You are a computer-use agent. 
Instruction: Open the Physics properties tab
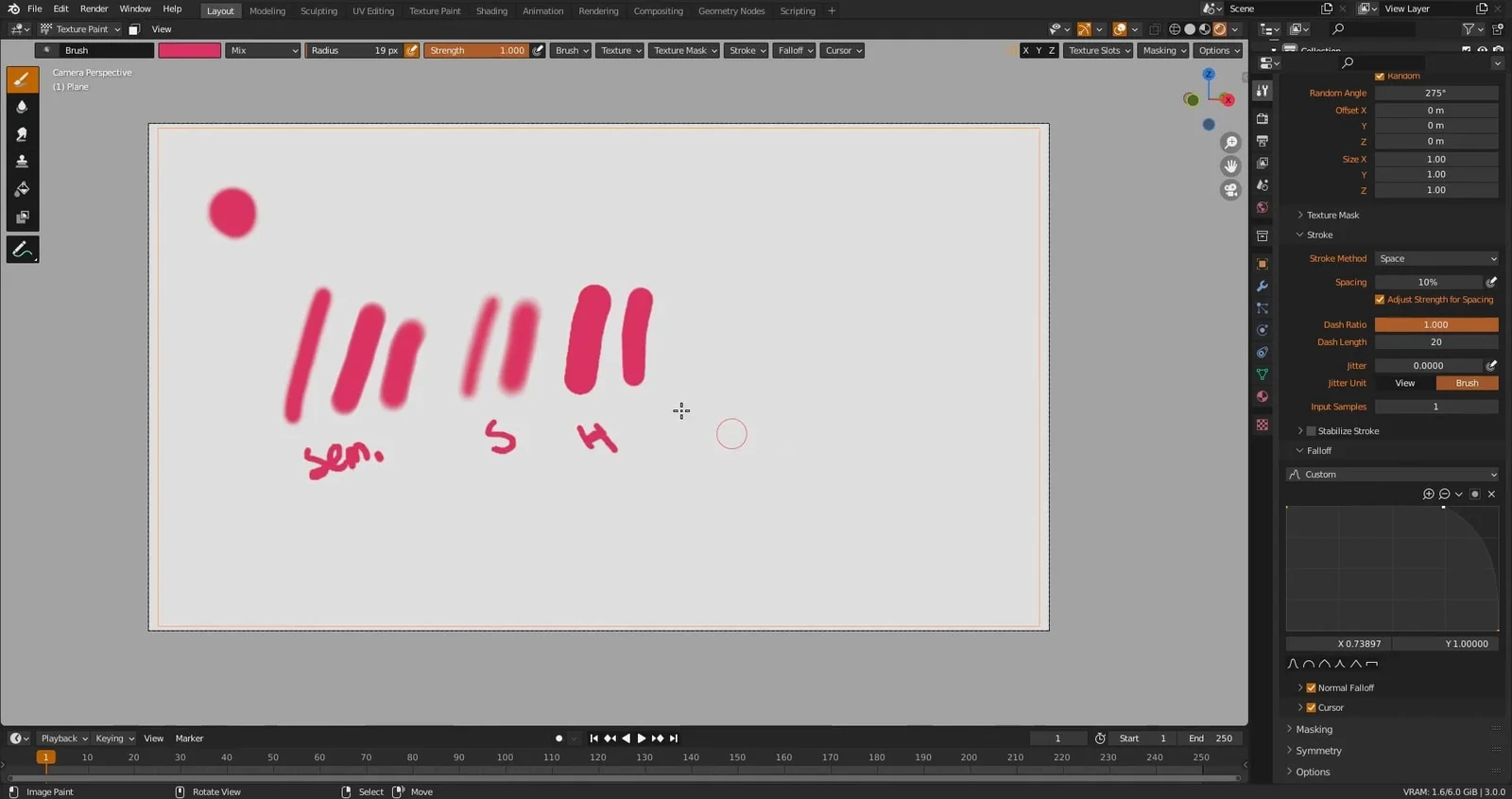click(1263, 330)
